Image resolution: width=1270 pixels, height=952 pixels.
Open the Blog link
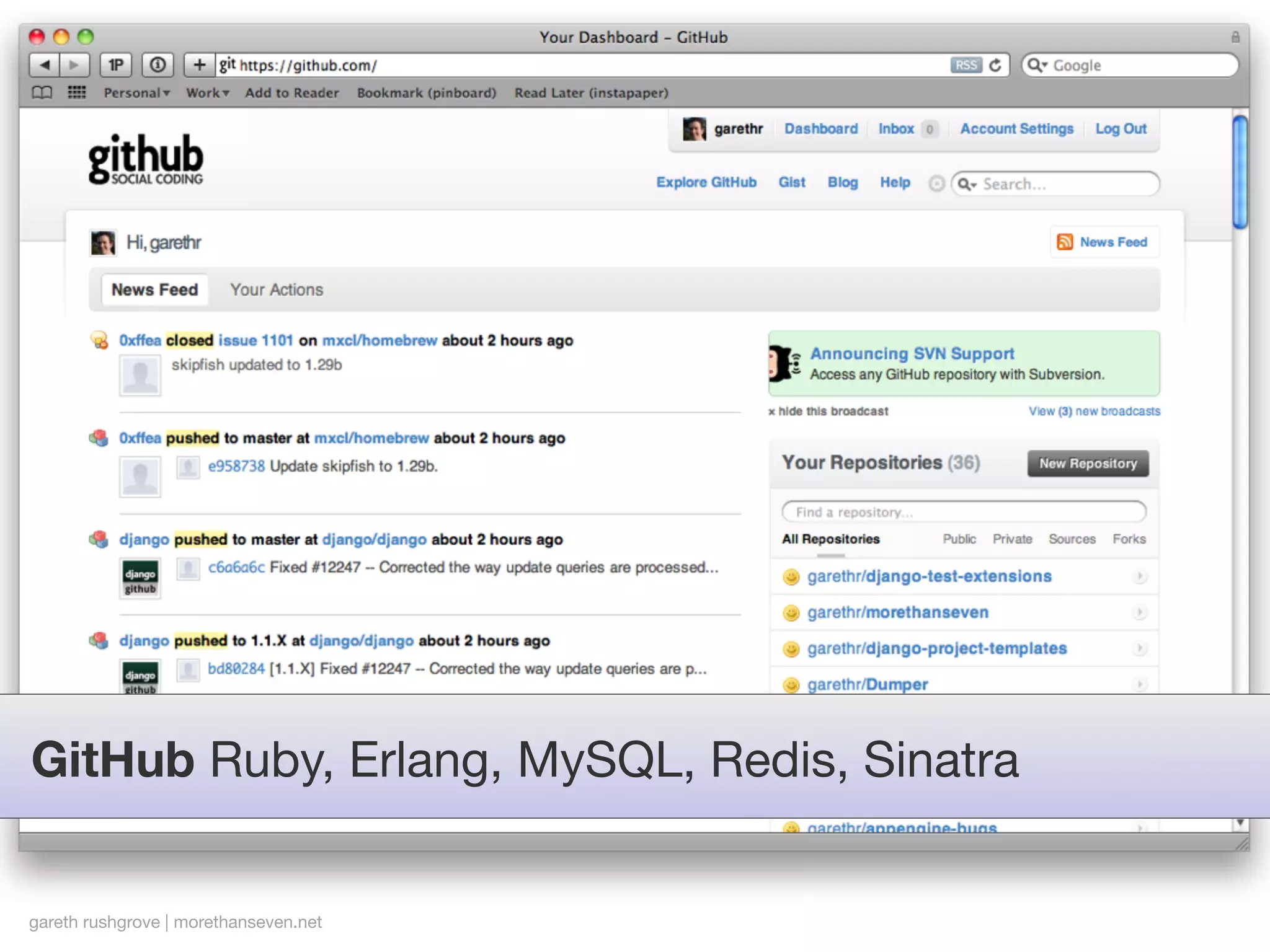pos(843,182)
